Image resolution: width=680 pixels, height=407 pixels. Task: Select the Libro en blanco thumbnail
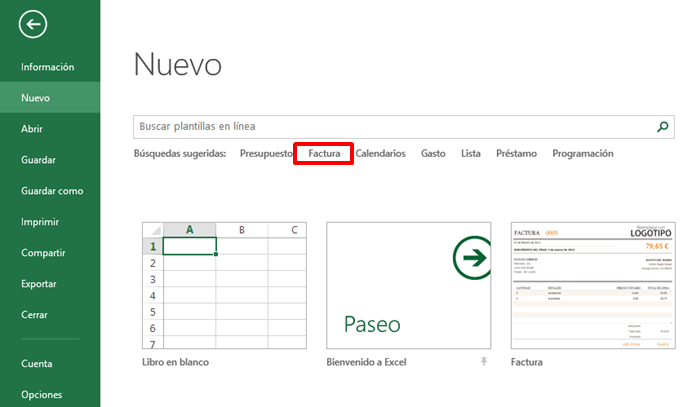[224, 286]
